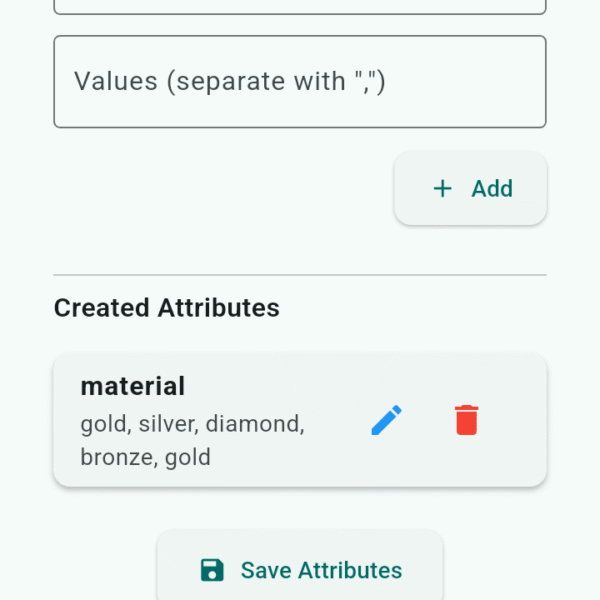
Task: Click the "Created Attributes" section heading
Action: coord(167,308)
